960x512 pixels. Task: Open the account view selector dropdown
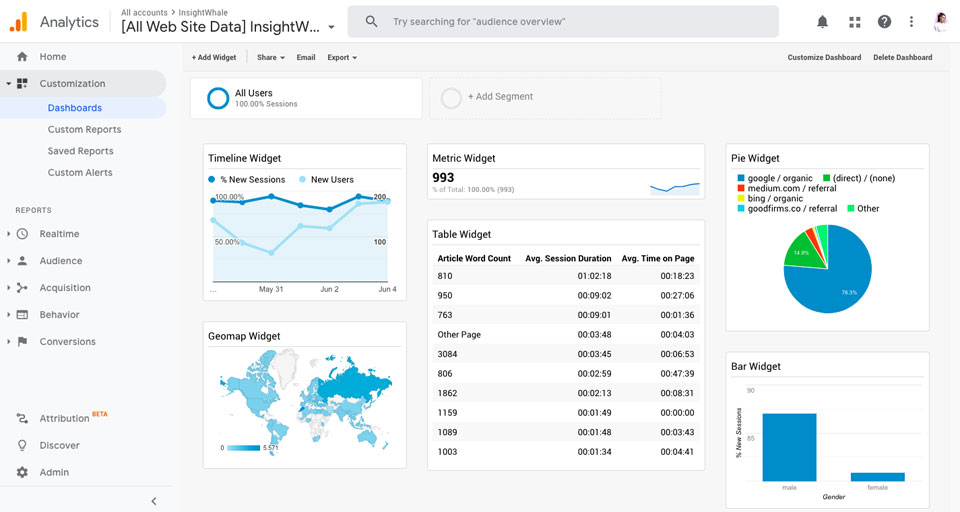point(331,27)
